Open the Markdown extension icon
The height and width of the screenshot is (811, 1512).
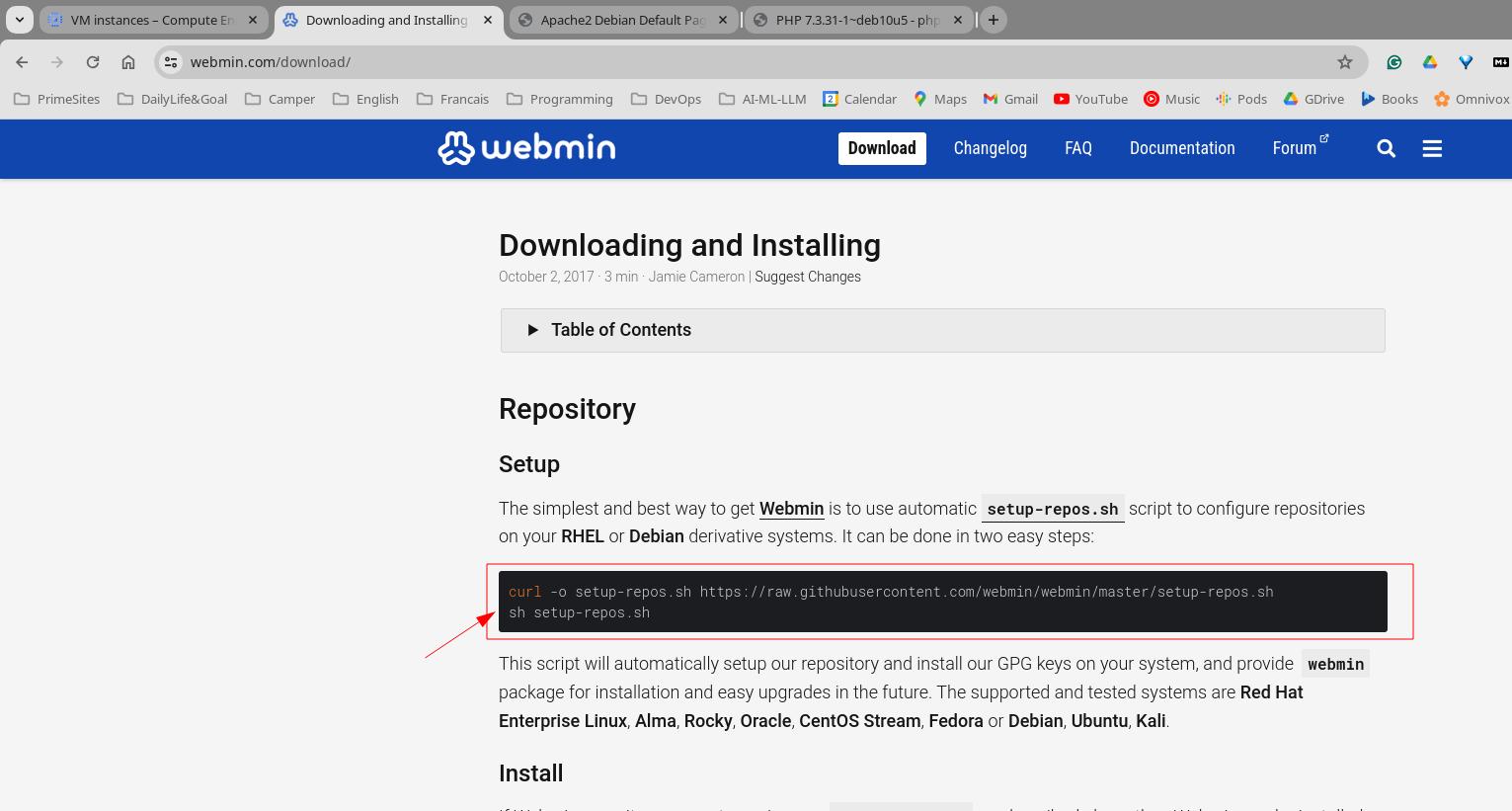[1500, 62]
